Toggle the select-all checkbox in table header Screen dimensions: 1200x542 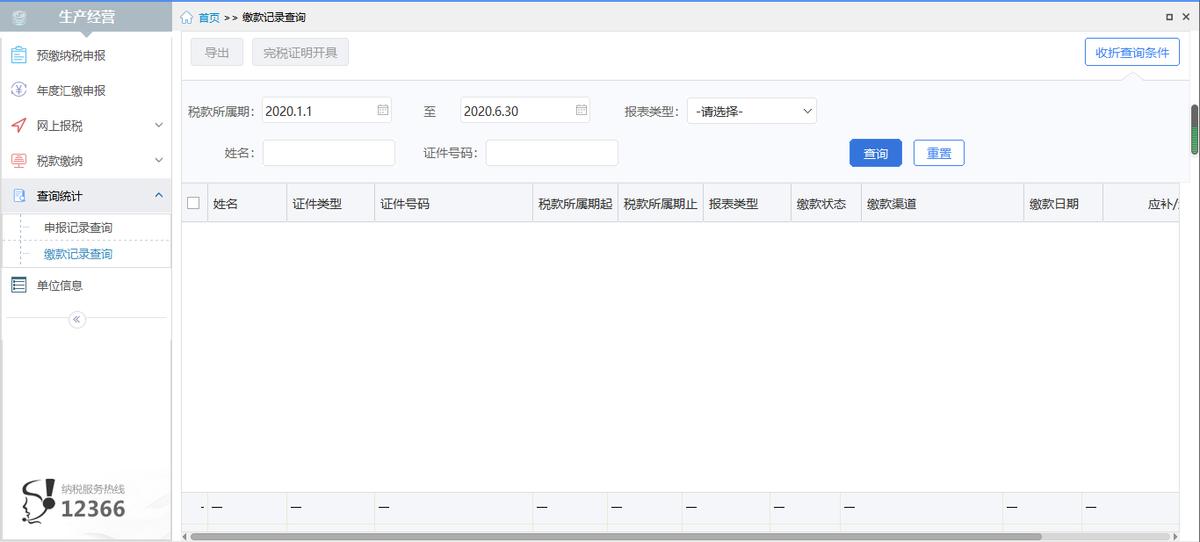click(193, 203)
